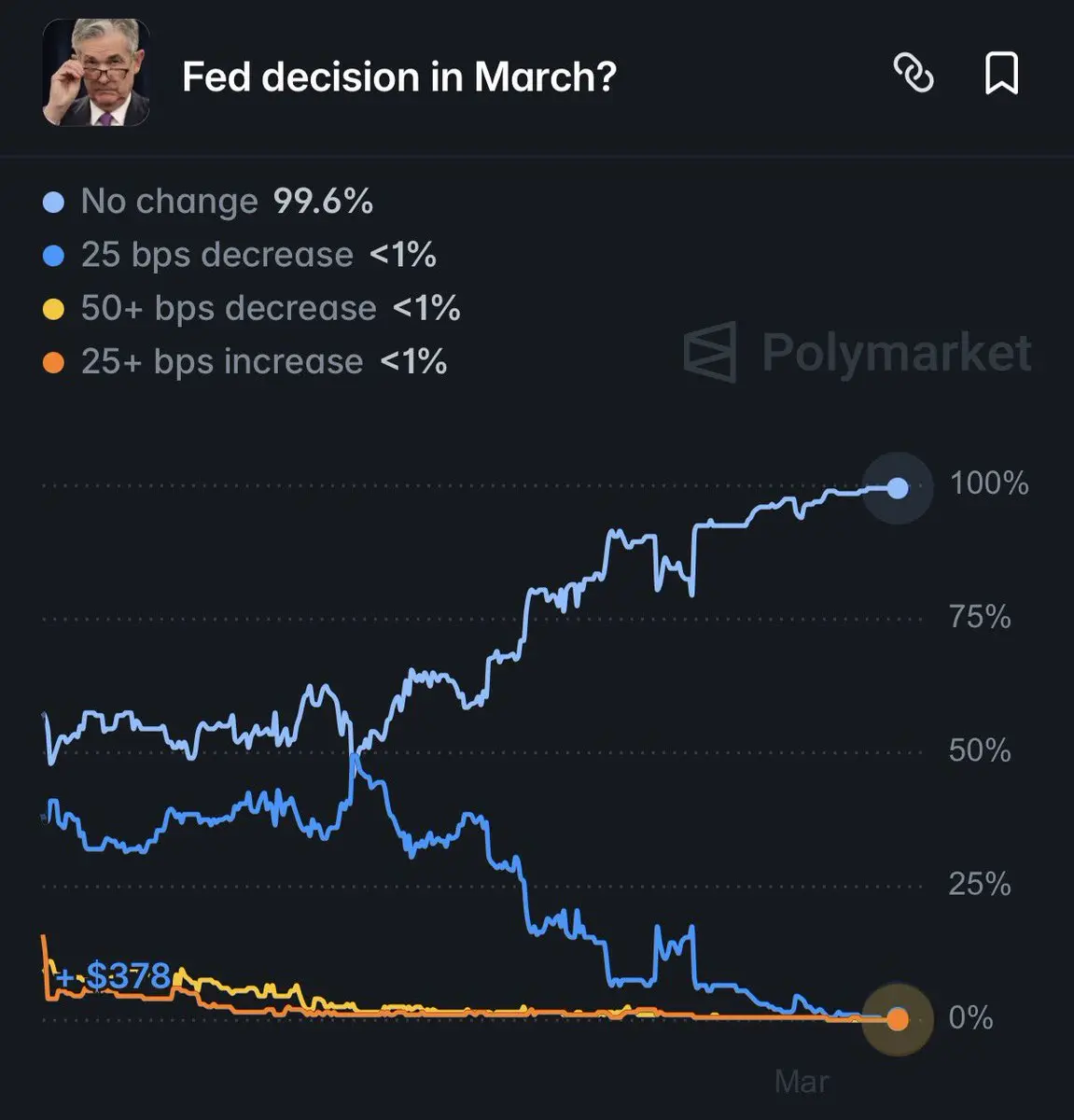Bookmark the Fed decision market

point(1001,73)
